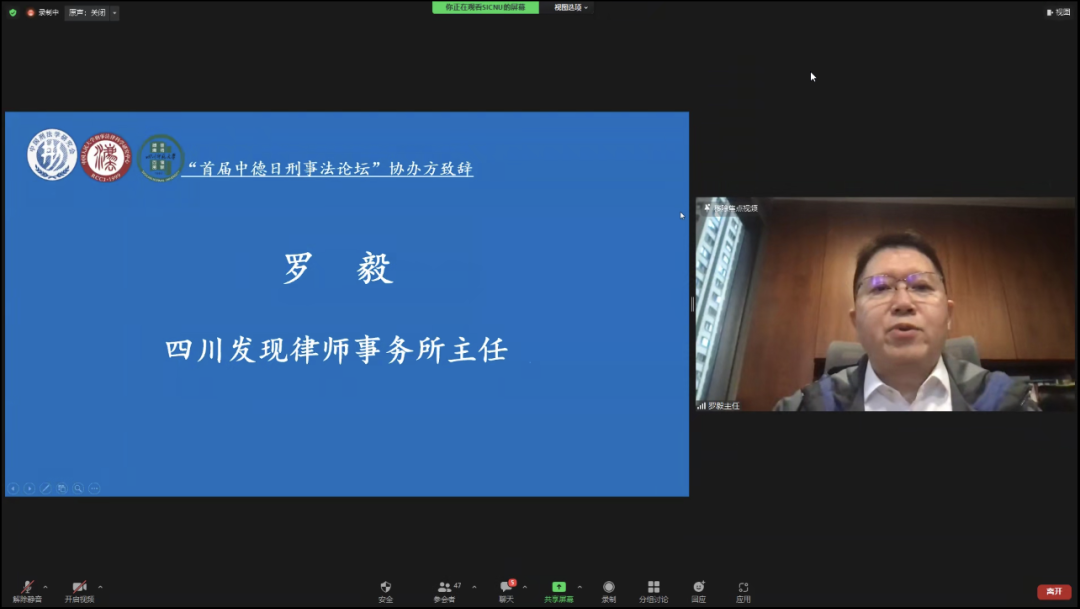Start recording with the 录制 icon
Image resolution: width=1080 pixels, height=609 pixels.
(x=608, y=588)
